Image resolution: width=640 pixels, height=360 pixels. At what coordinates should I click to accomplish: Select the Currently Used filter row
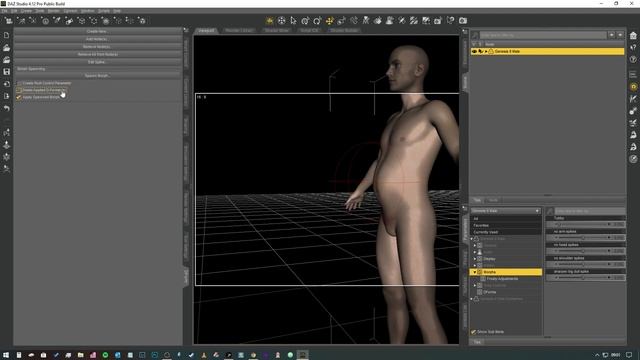click(x=506, y=232)
